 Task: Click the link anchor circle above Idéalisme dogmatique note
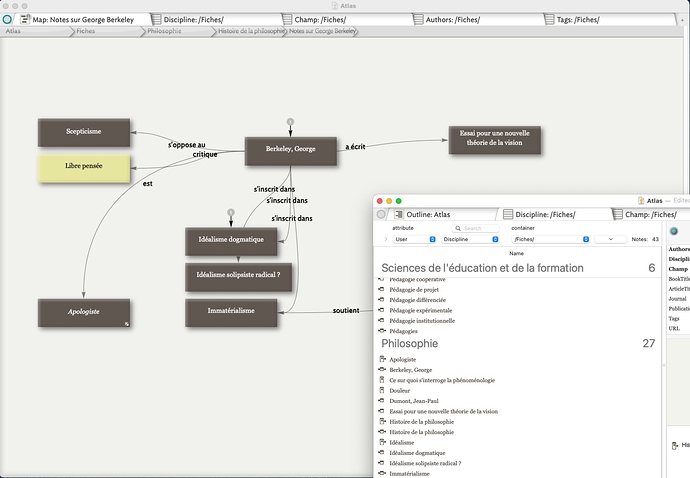click(231, 213)
